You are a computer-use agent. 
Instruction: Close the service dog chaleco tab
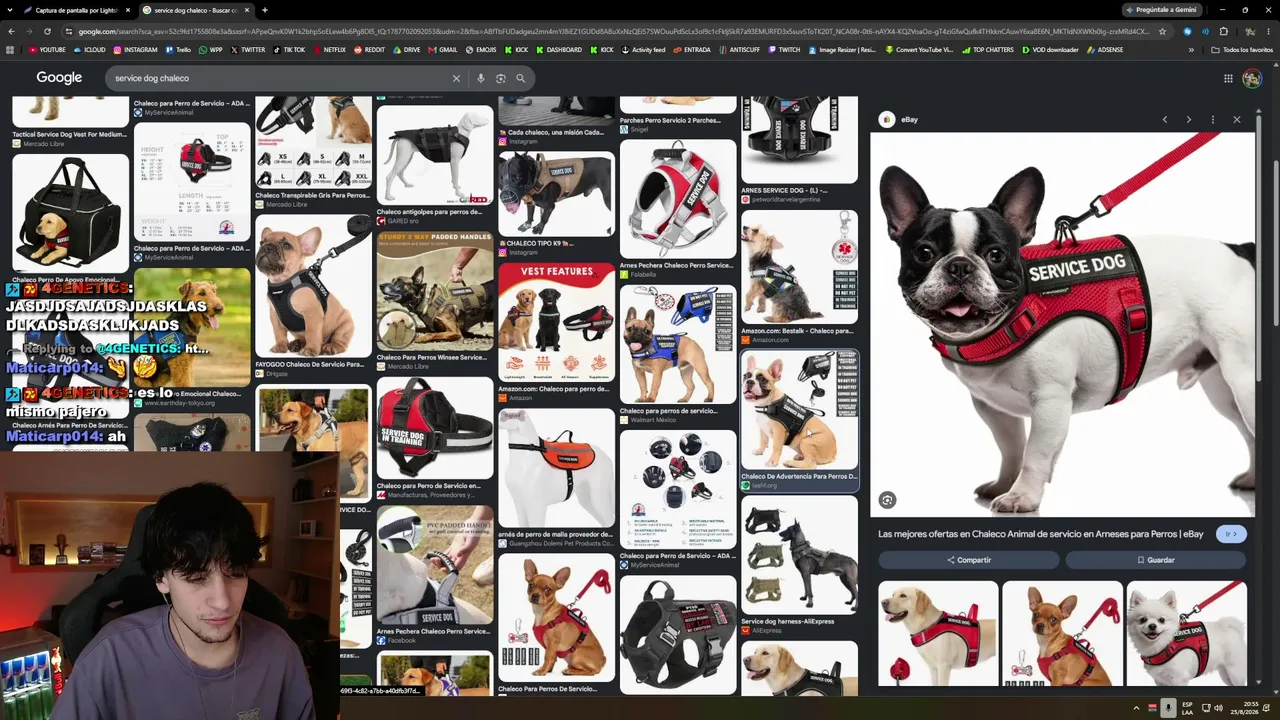coord(247,10)
